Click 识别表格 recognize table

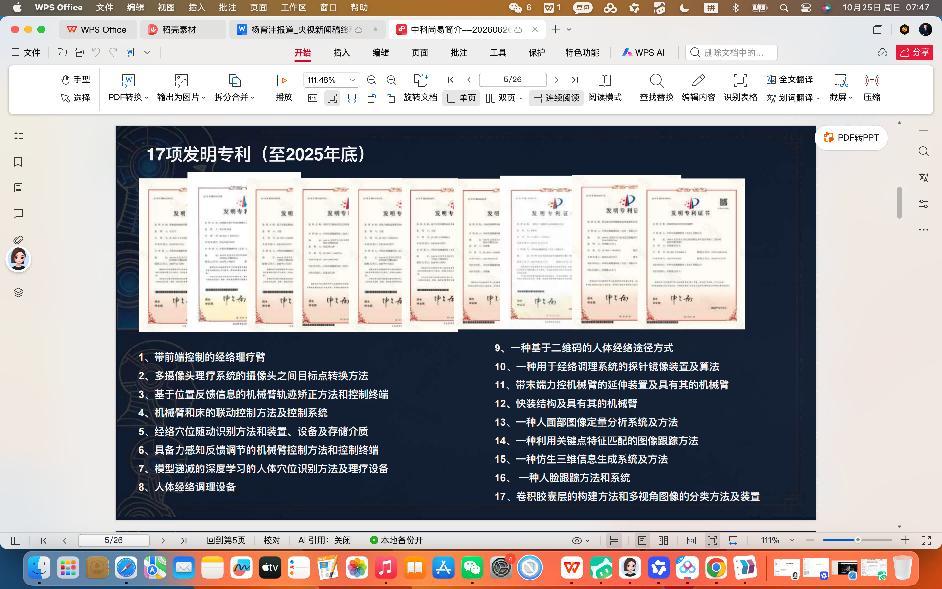(x=740, y=88)
